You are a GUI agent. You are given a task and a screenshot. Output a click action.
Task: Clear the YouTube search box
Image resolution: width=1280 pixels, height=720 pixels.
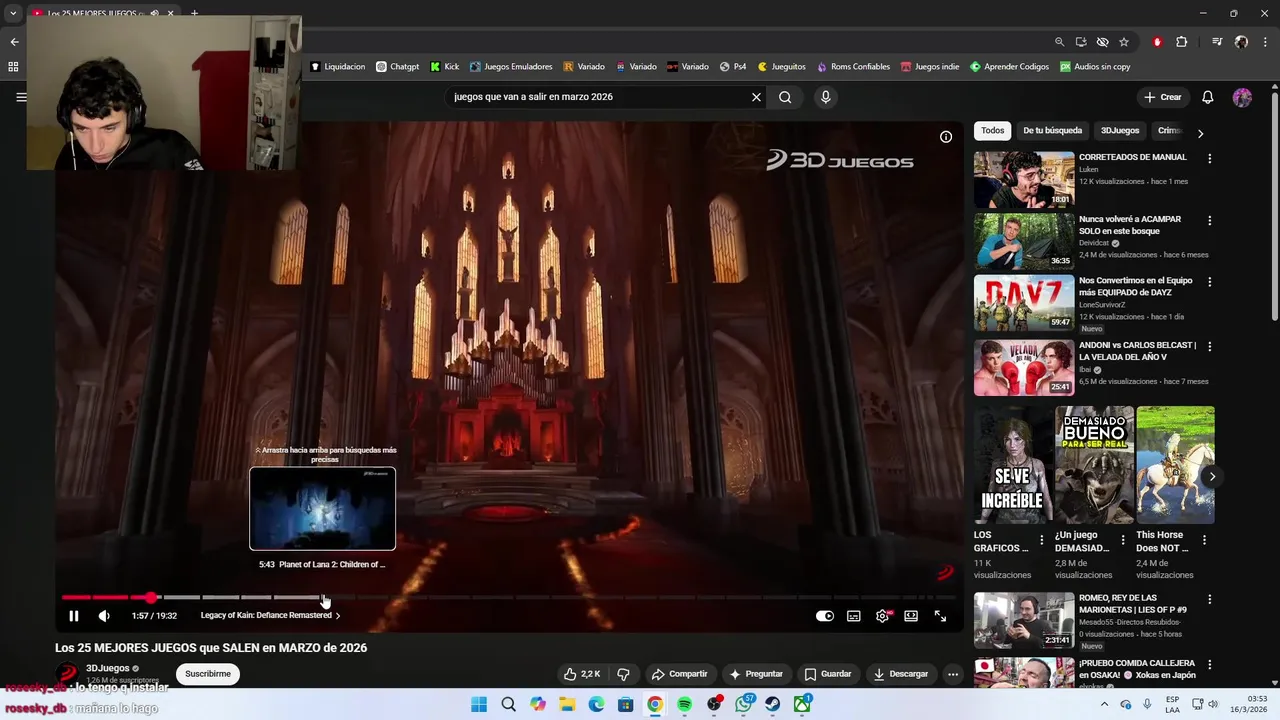(x=756, y=97)
